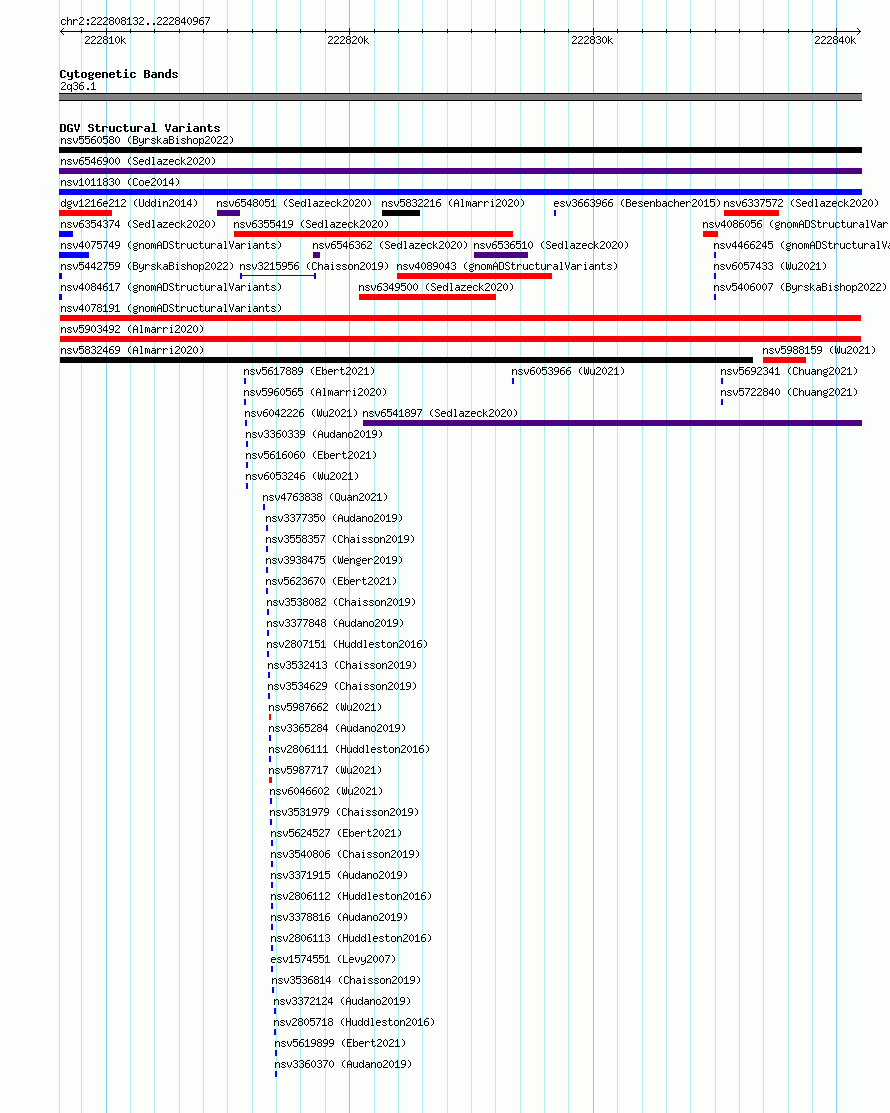Open esv3663966 (Besenbacher2015) label
890x1113 pixels.
[x=637, y=203]
